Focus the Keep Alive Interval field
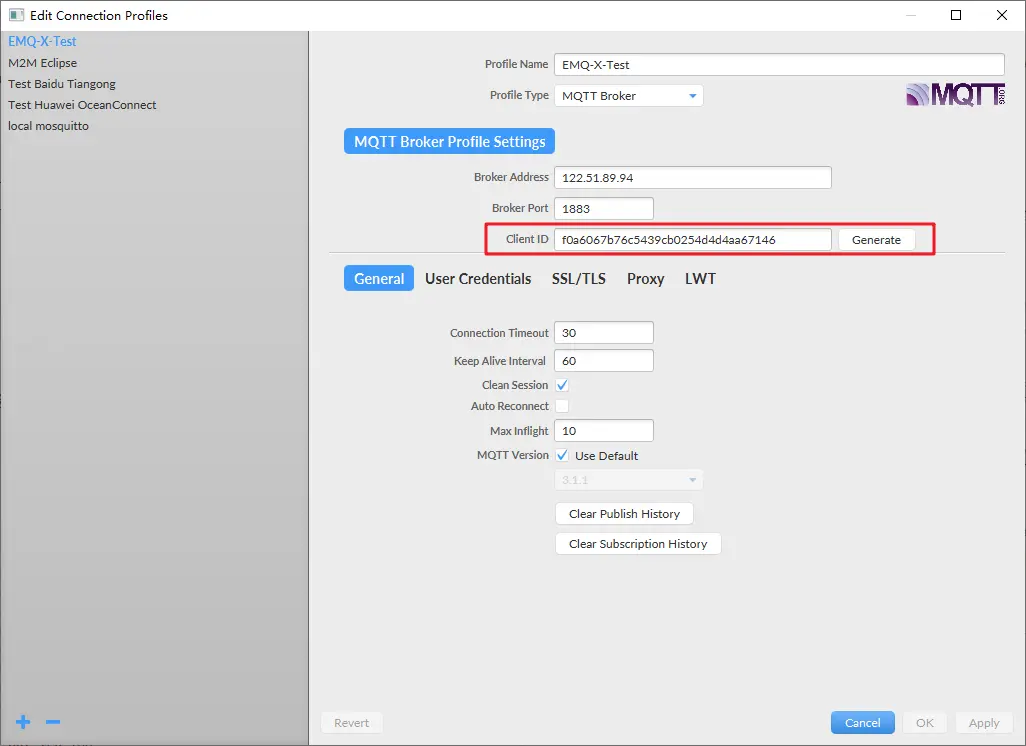Image resolution: width=1026 pixels, height=746 pixels. (604, 361)
